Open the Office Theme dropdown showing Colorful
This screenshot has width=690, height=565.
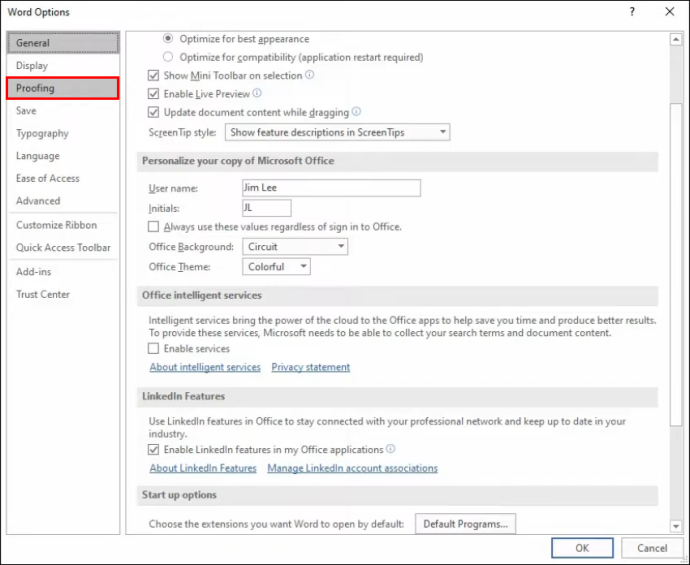[x=276, y=267]
